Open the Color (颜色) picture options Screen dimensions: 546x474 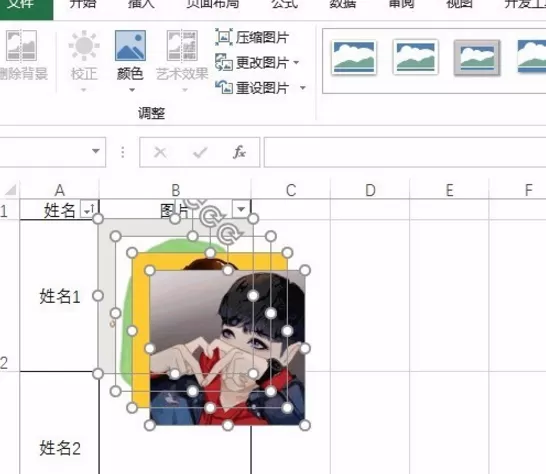point(130,56)
